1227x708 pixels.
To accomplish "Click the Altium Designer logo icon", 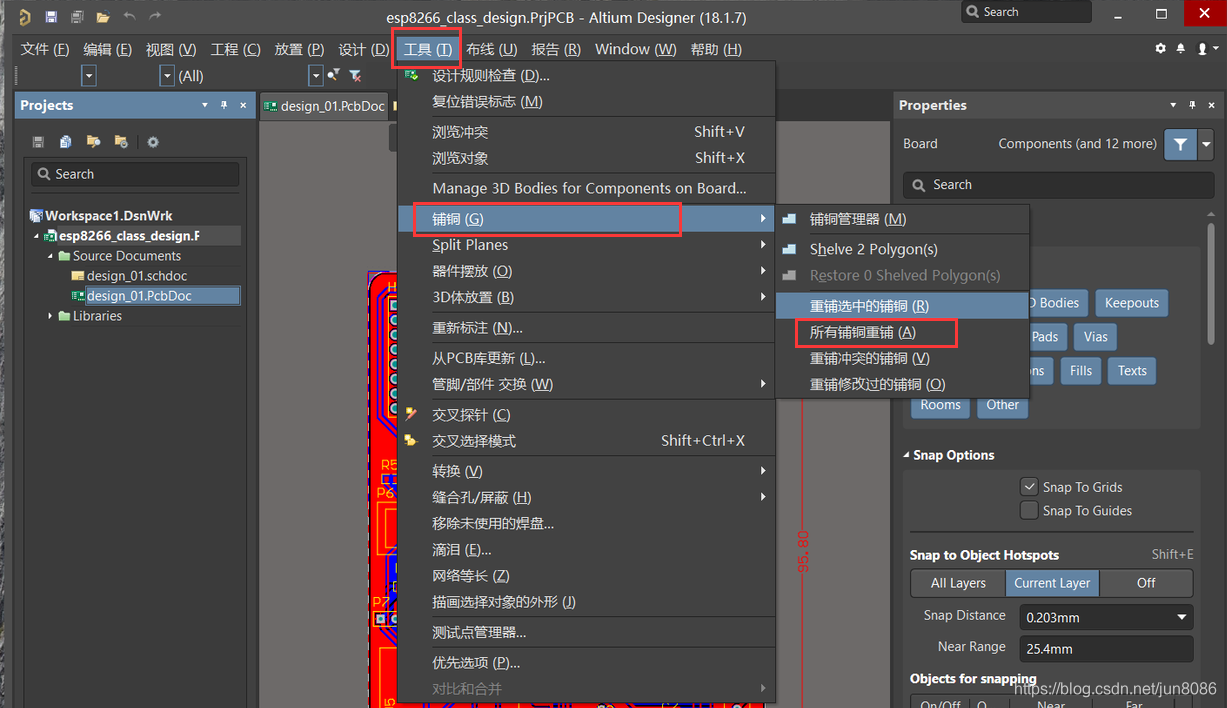I will [x=24, y=16].
